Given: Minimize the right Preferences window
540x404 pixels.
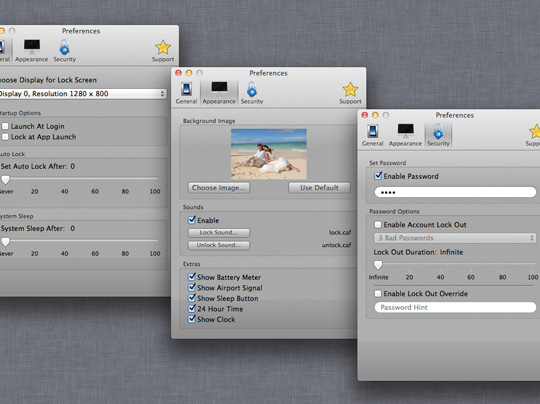Looking at the screenshot, I should pos(375,115).
